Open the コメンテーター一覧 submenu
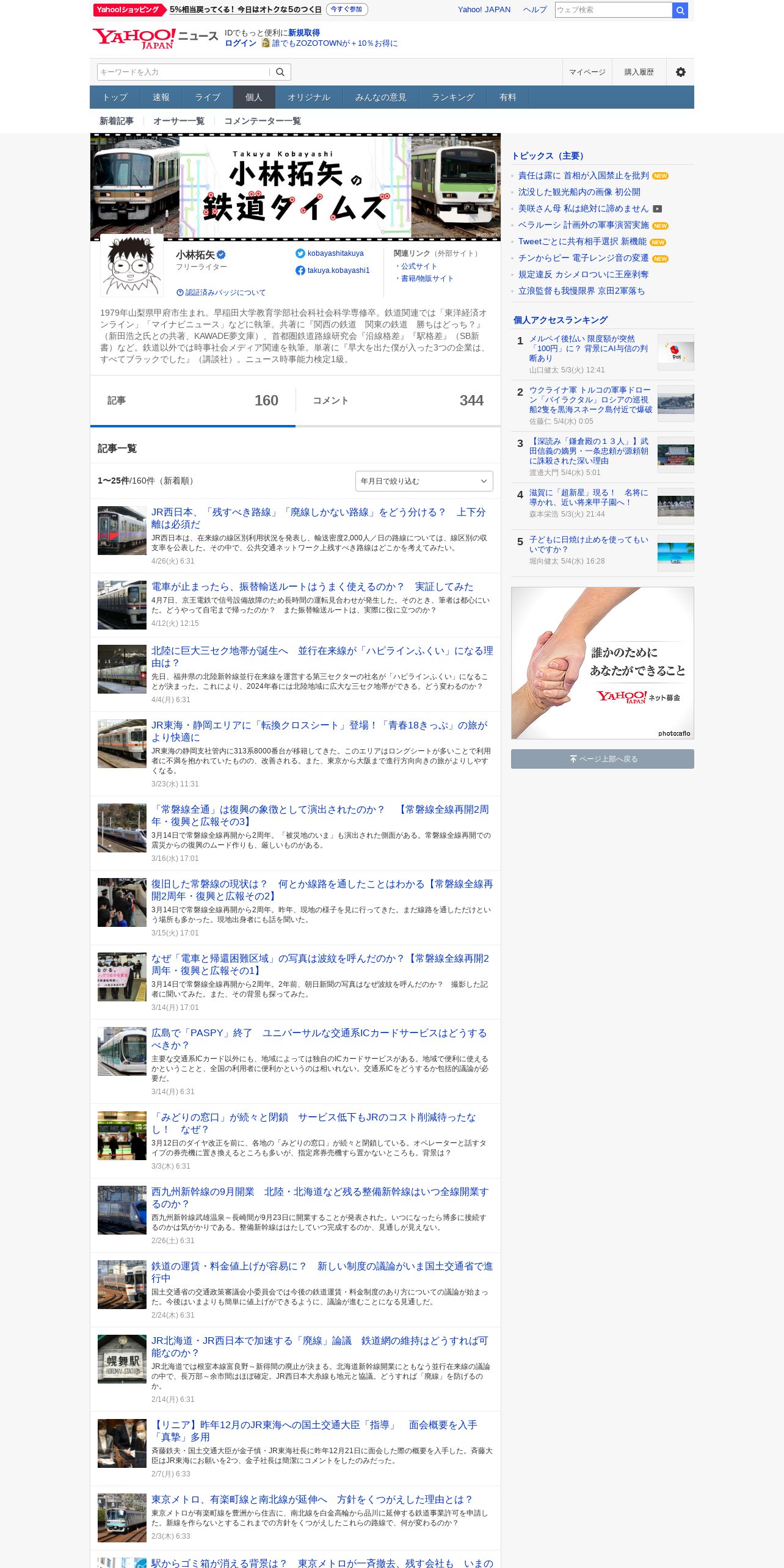This screenshot has height=1568, width=784. (263, 121)
